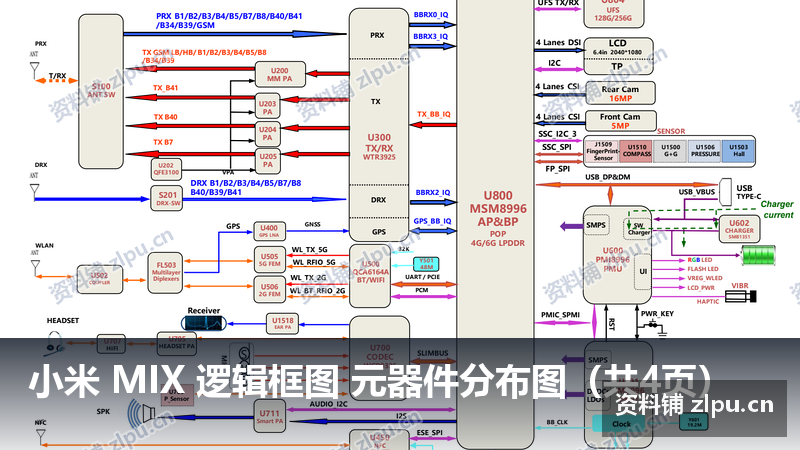Select the USB TYPE-C connector symbol
Viewport: 800px width, 450px height.
[x=725, y=192]
